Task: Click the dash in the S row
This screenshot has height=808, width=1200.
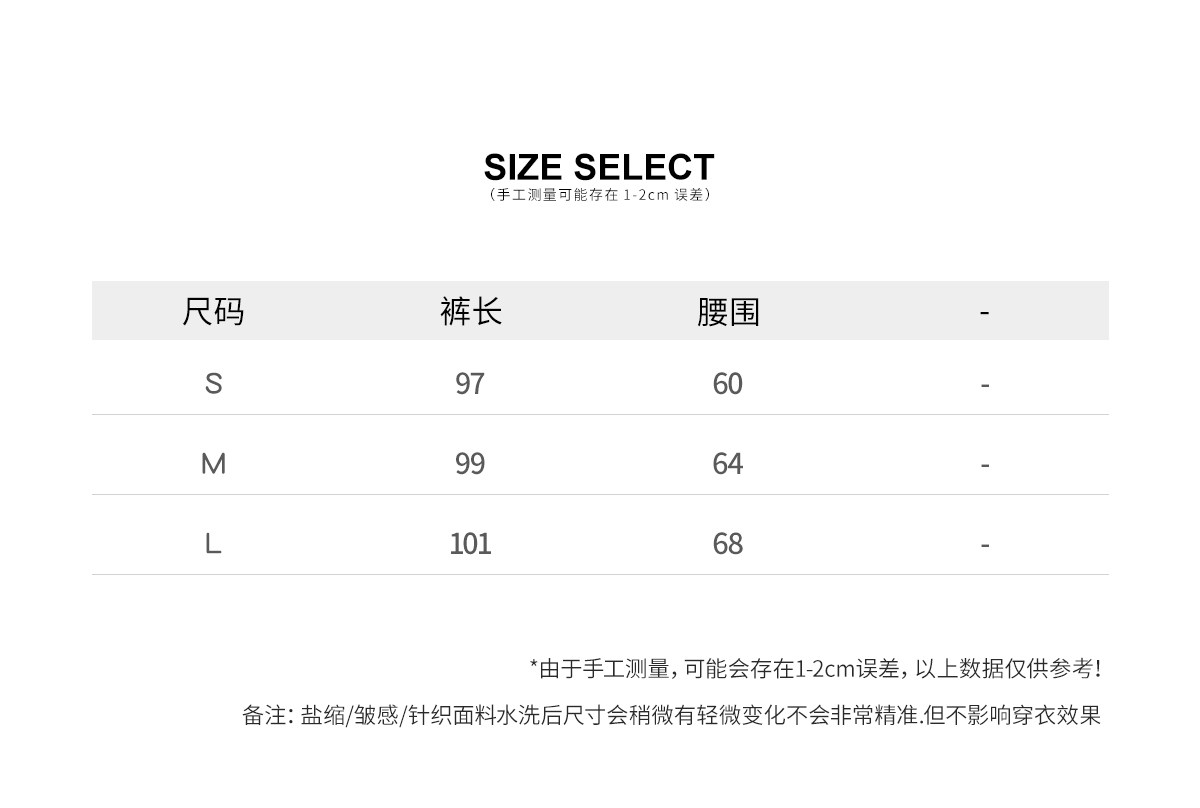Action: click(985, 385)
